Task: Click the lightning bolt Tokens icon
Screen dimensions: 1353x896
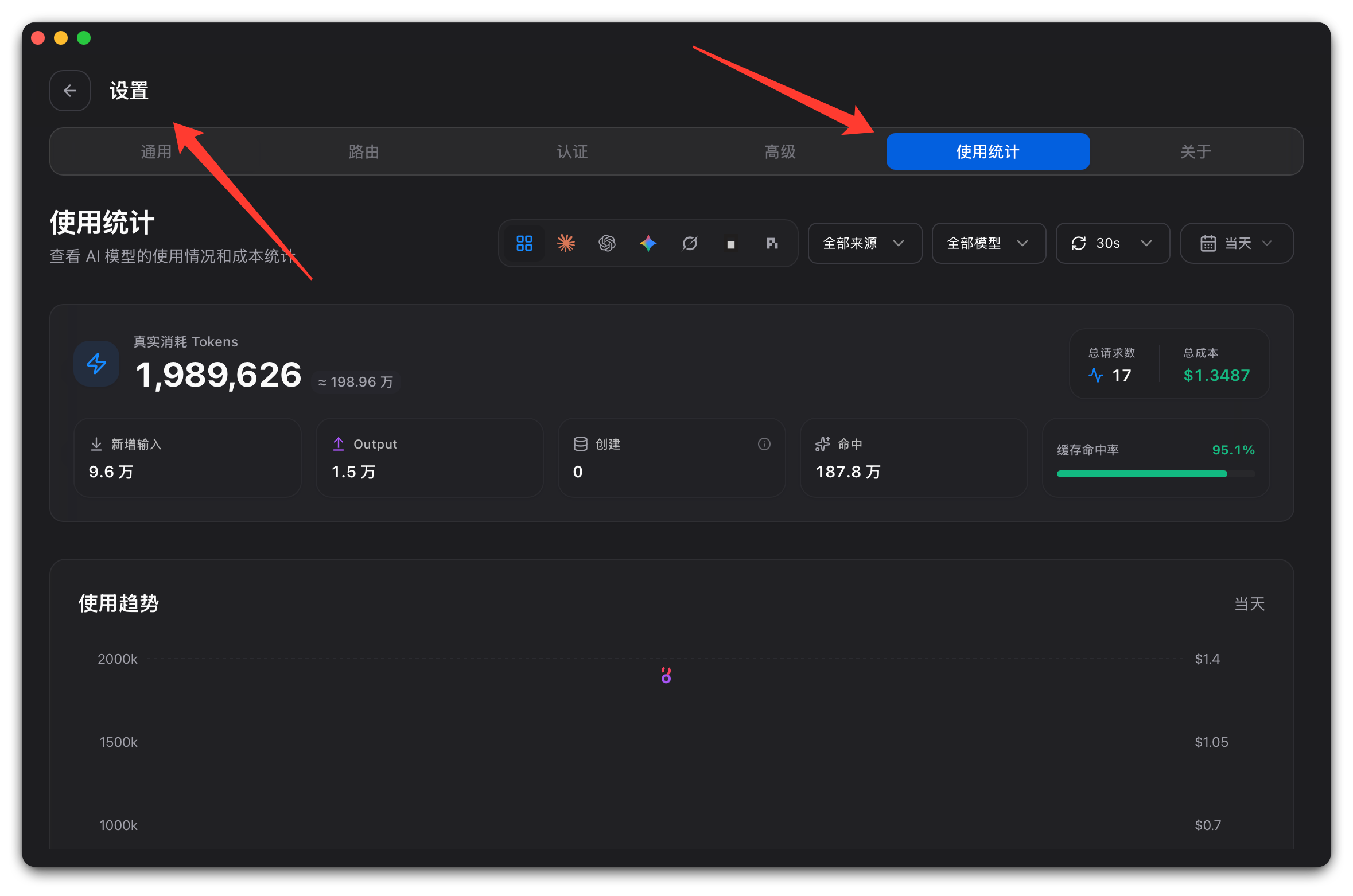Action: 96,364
